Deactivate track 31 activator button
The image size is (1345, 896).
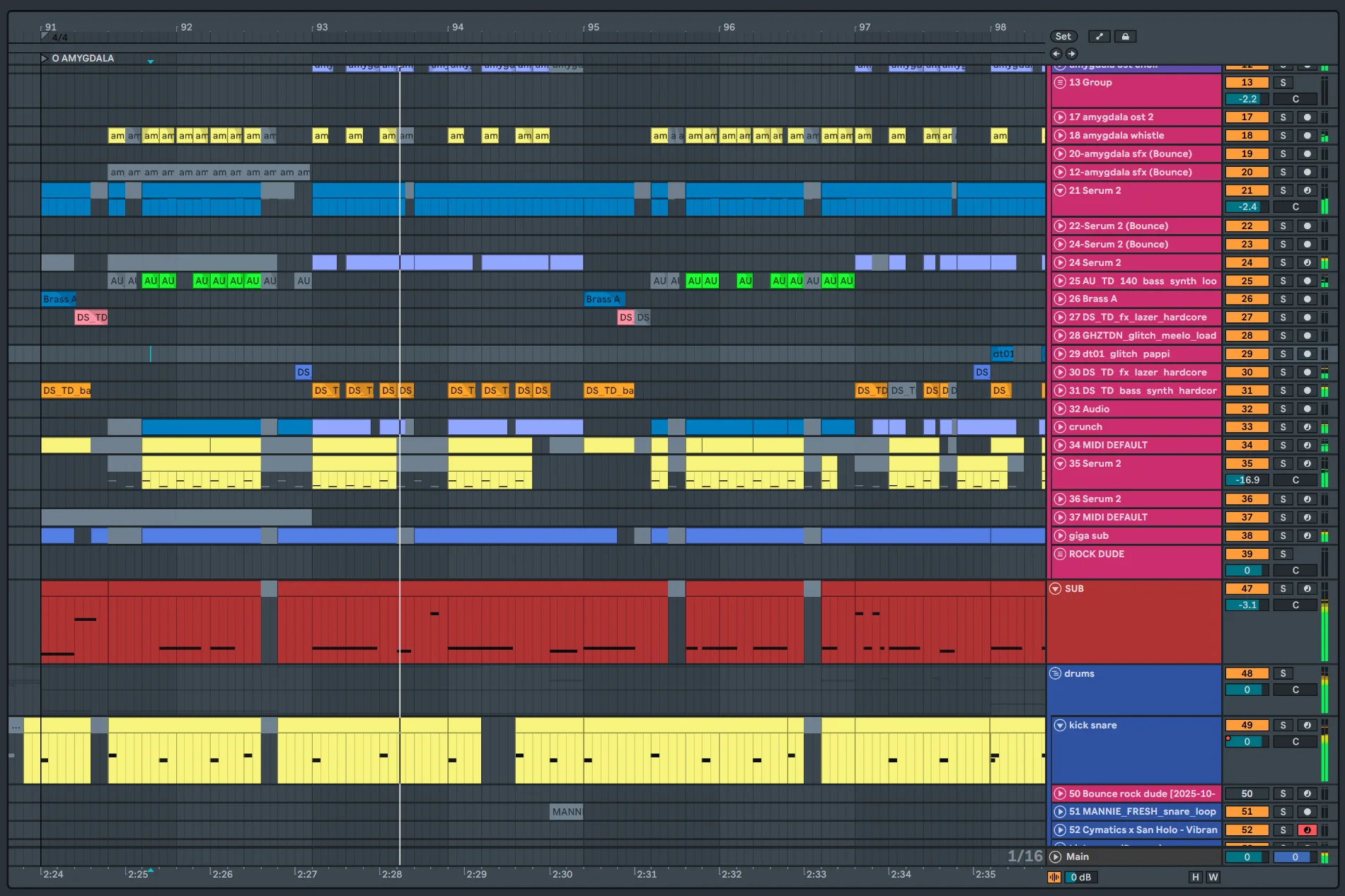1247,391
